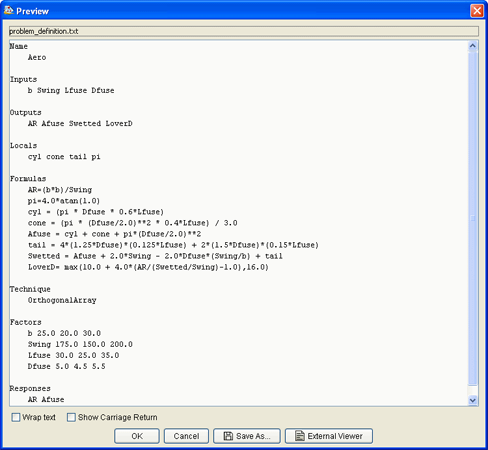Image resolution: width=488 pixels, height=450 pixels.
Task: Click the OrthogonalArray technique line
Action: [x=62, y=300]
